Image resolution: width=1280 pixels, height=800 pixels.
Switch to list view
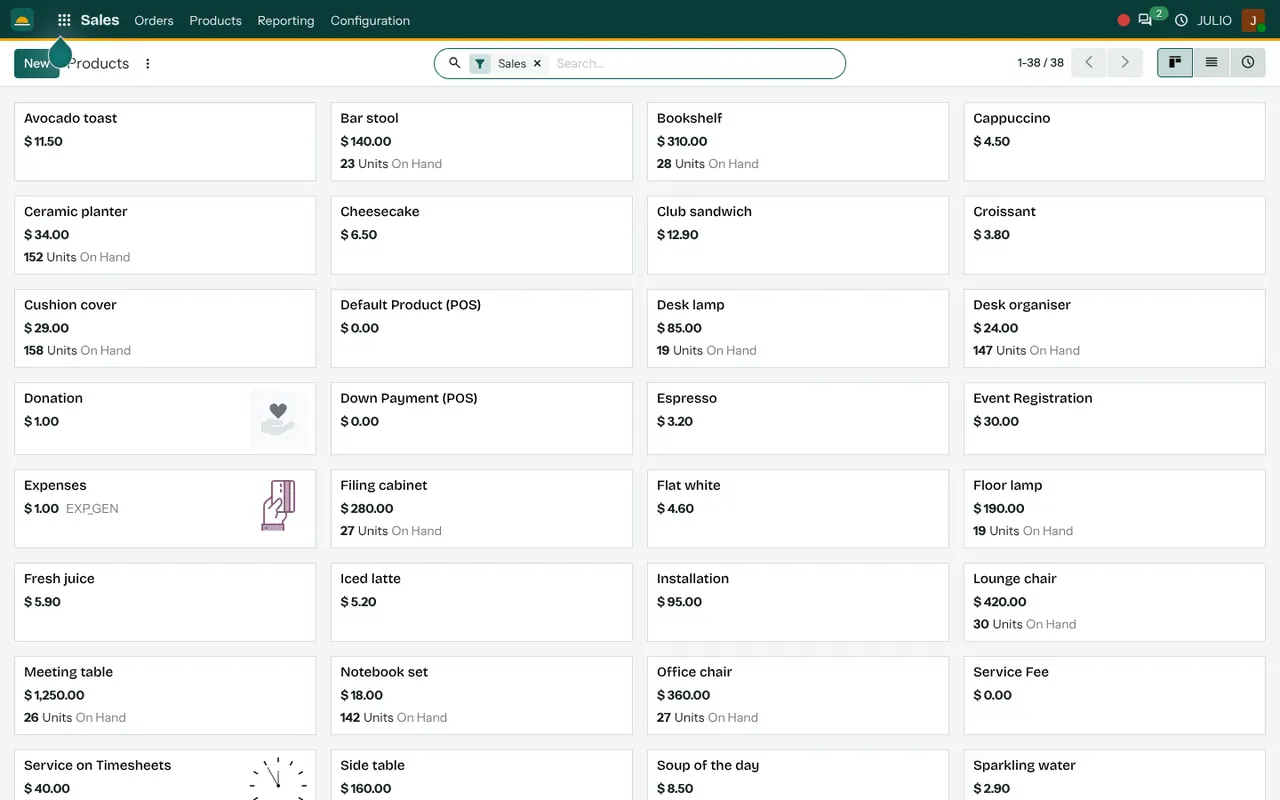tap(1211, 63)
